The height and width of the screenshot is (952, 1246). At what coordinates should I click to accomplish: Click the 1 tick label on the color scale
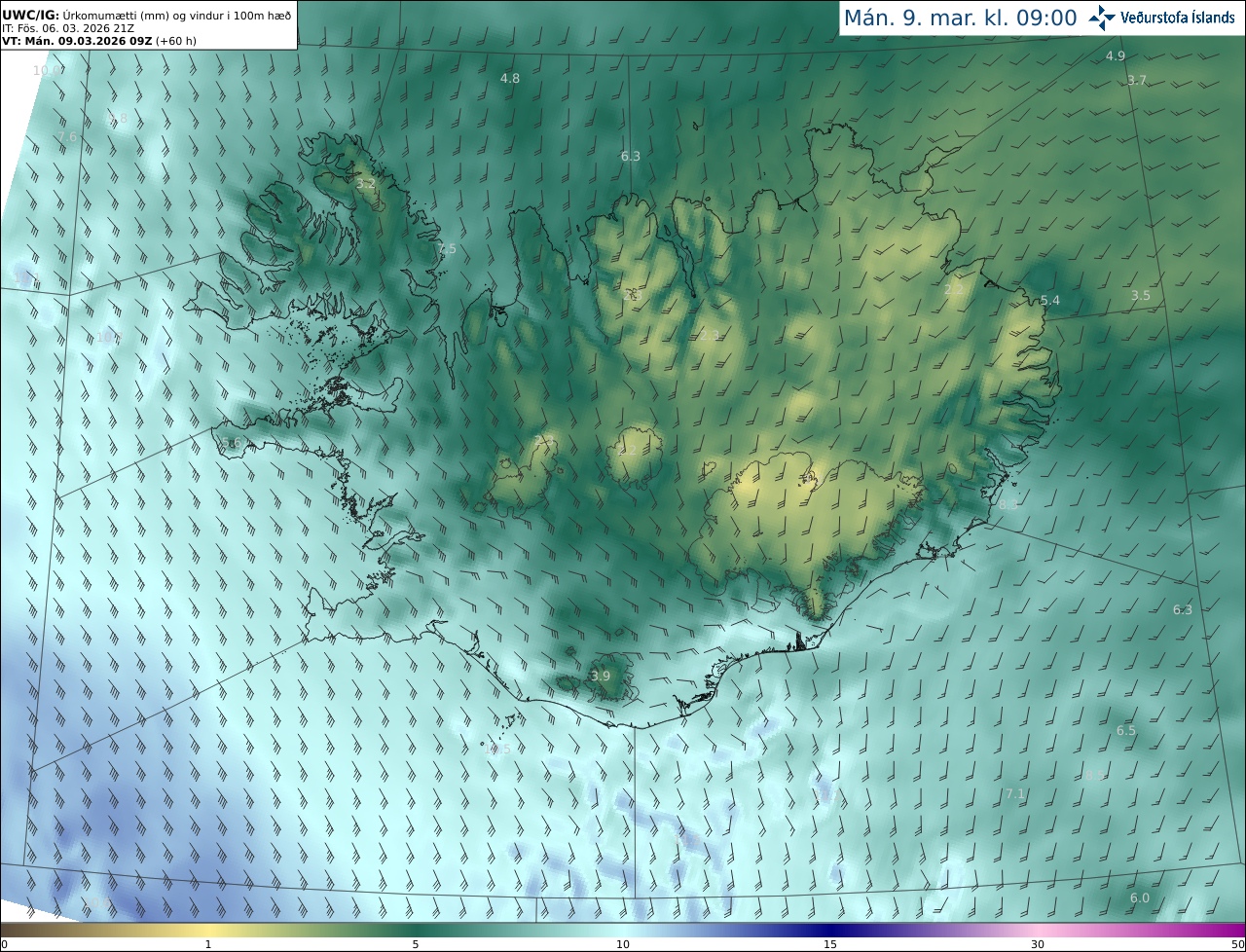pyautogui.click(x=208, y=944)
